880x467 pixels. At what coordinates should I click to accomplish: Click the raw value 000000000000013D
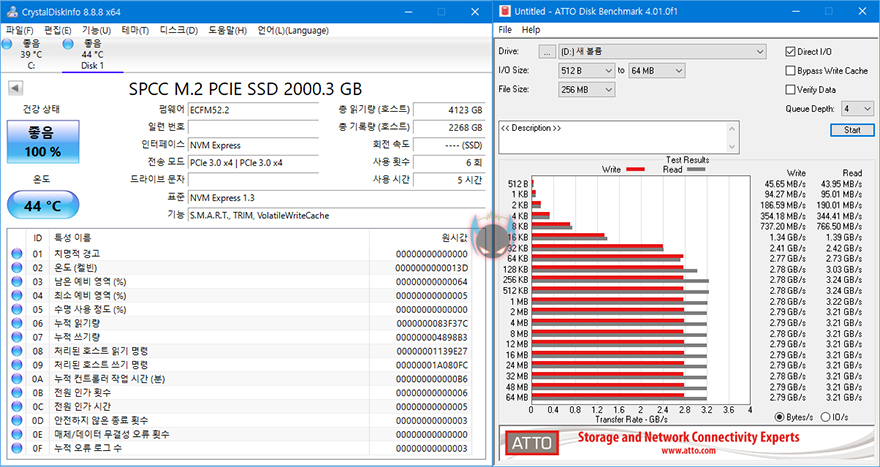tap(432, 268)
